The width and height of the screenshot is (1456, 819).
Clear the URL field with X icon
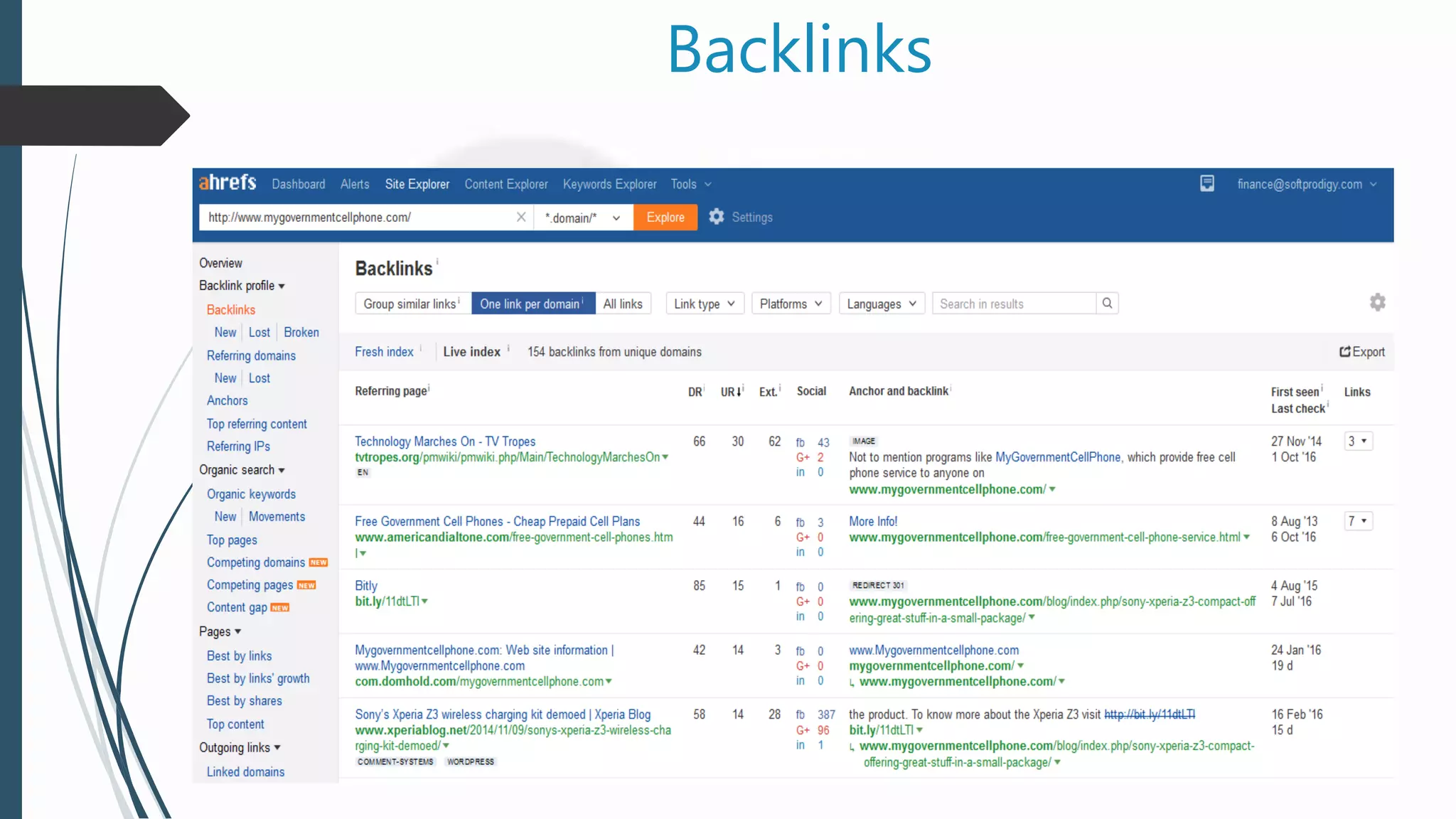pyautogui.click(x=521, y=217)
